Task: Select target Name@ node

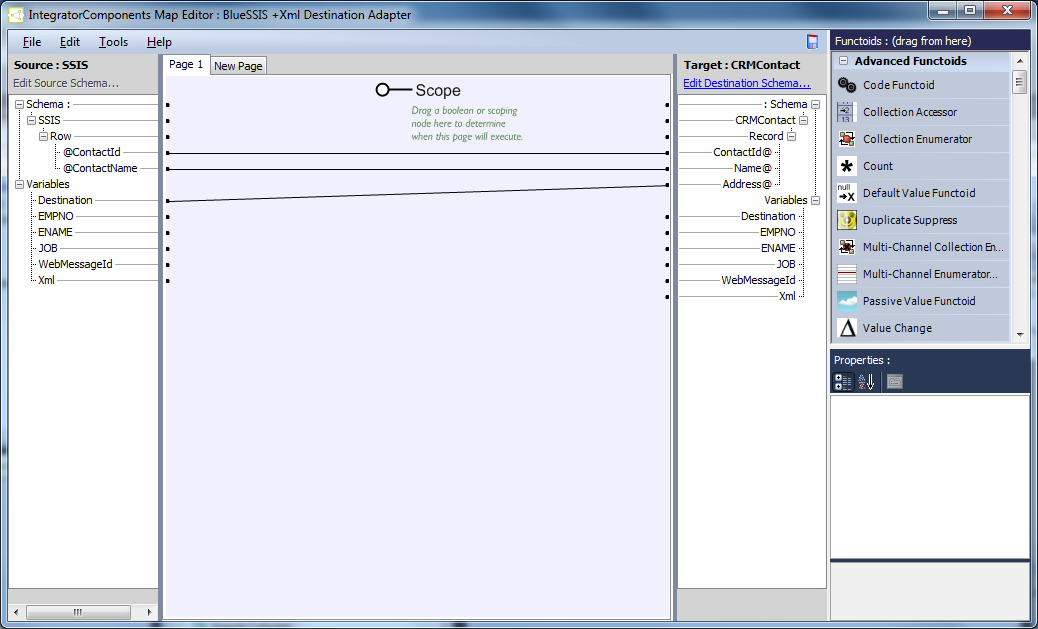Action: coord(753,168)
